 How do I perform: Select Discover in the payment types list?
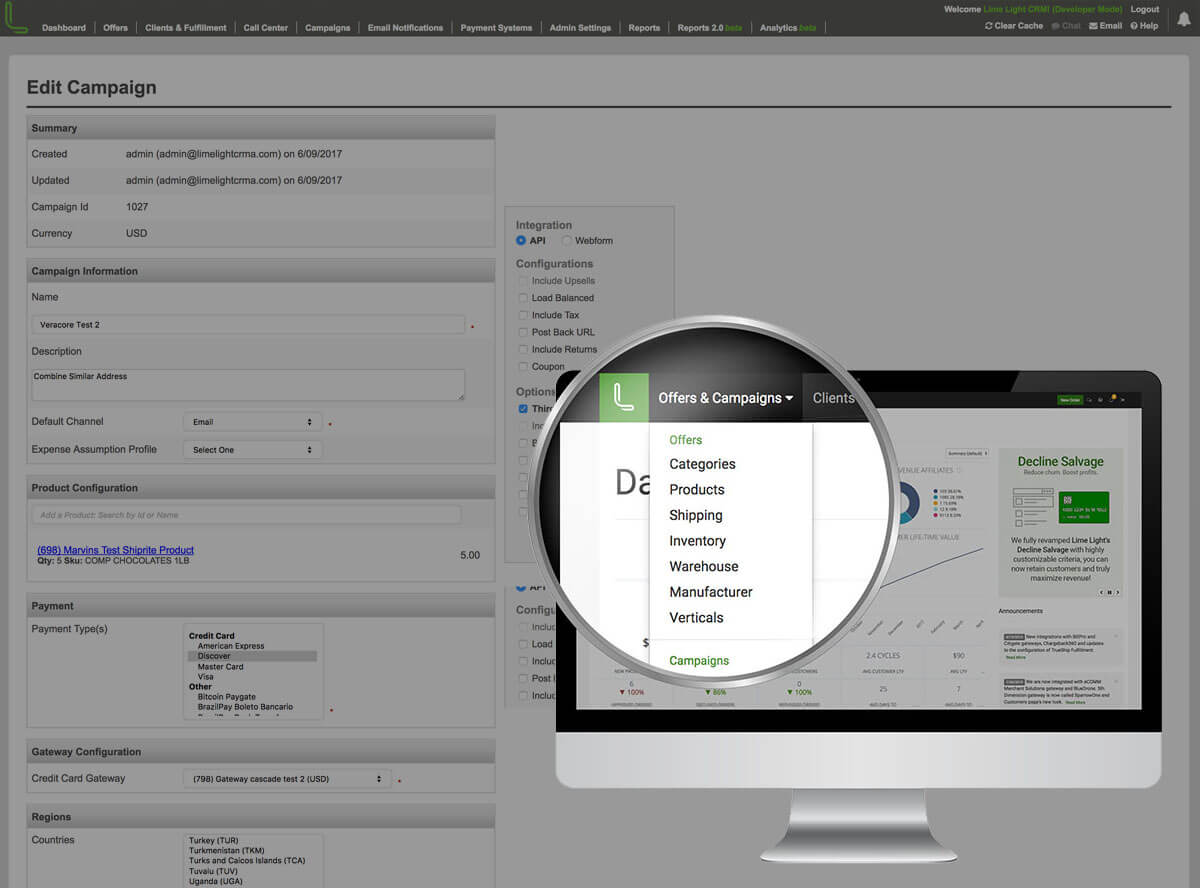(252, 656)
